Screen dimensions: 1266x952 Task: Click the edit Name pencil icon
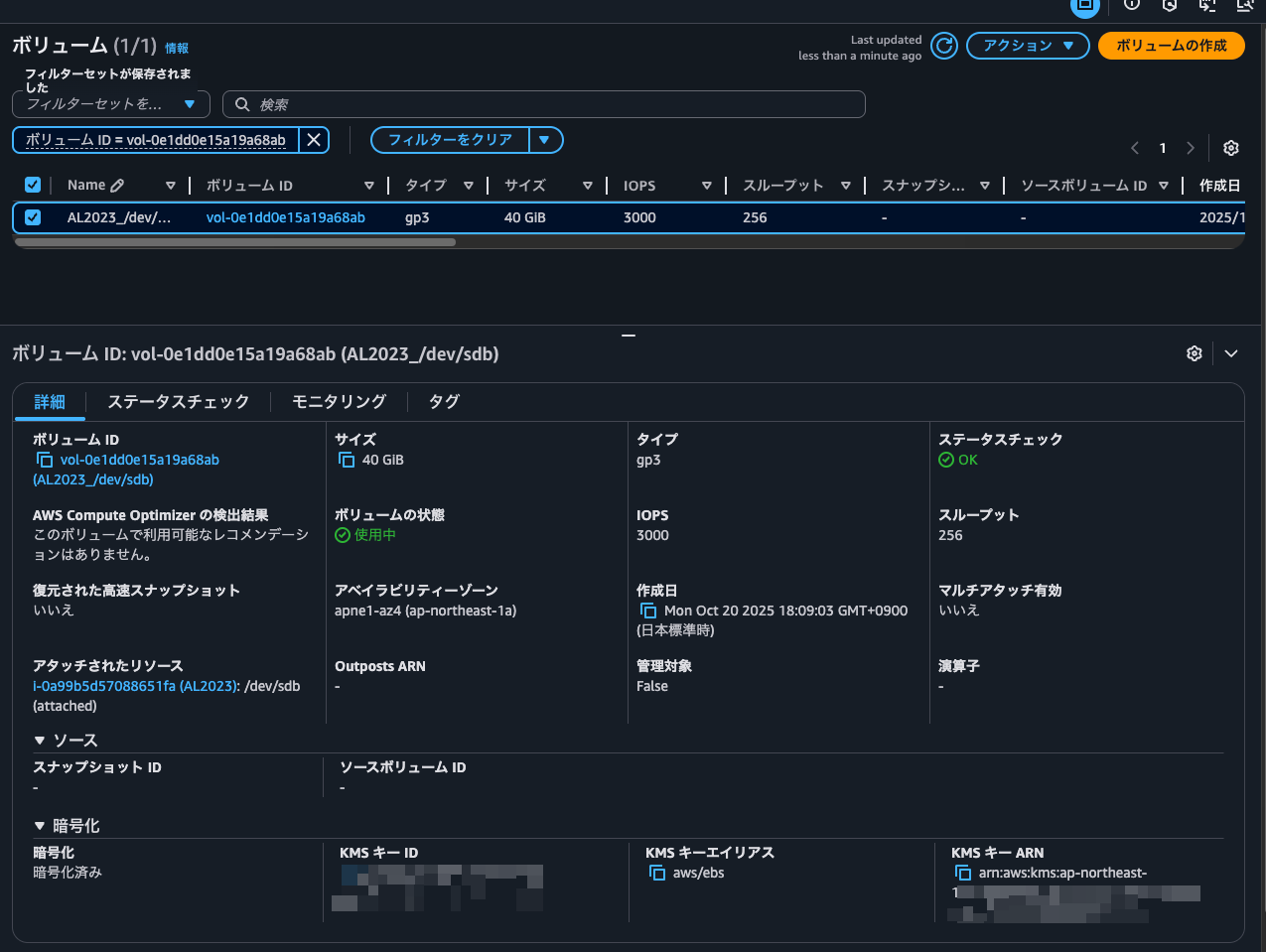(x=117, y=186)
